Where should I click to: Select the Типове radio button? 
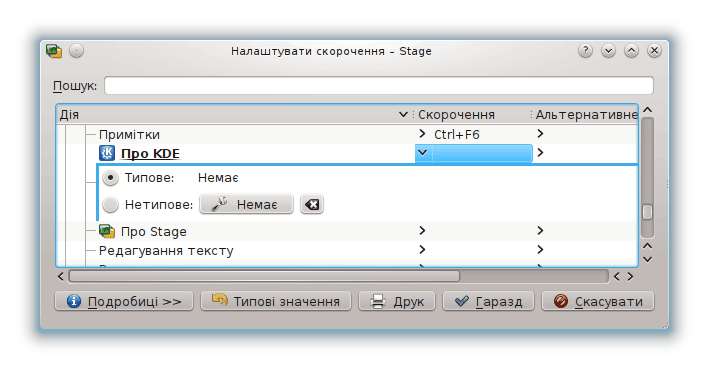110,178
